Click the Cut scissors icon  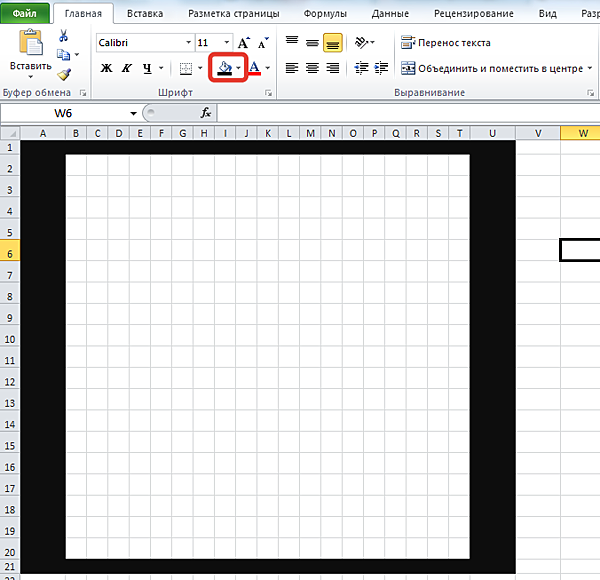click(x=64, y=36)
